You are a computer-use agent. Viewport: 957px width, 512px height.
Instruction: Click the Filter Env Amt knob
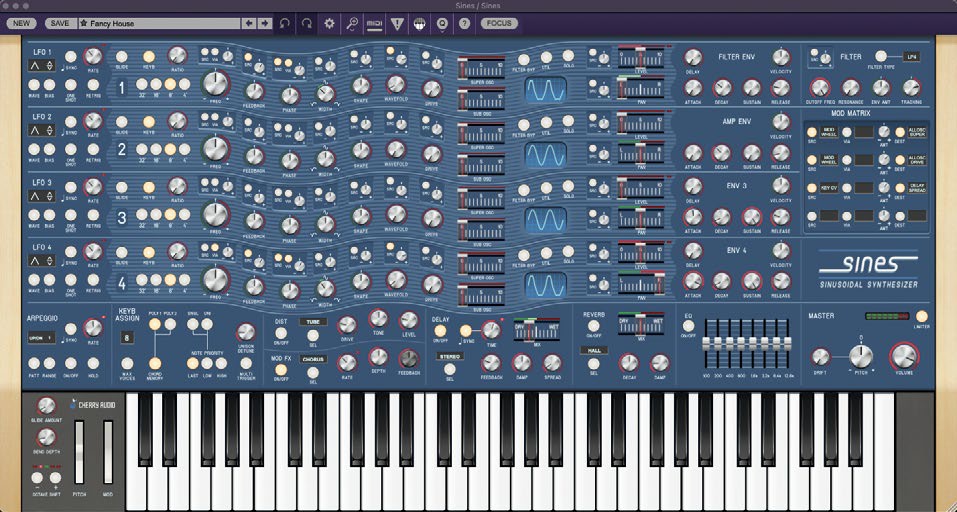click(x=881, y=87)
